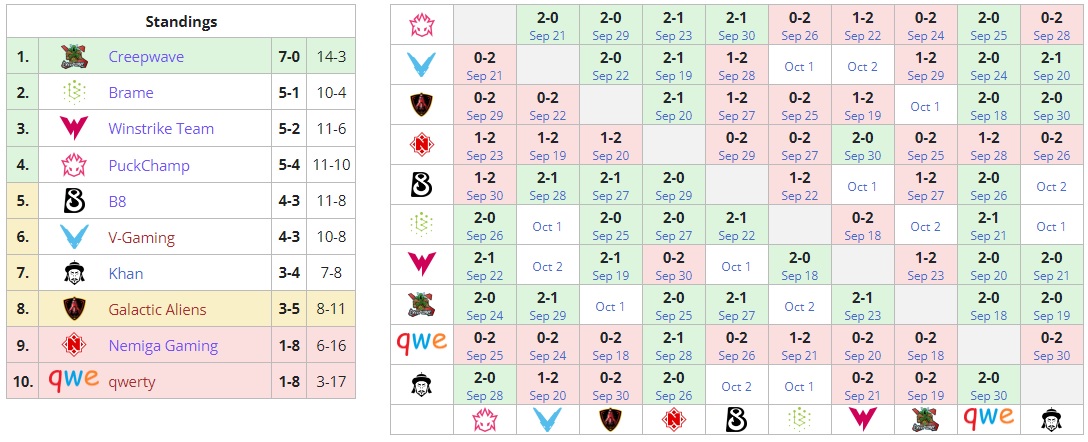This screenshot has width=1088, height=442.
Task: Open the Winstrike Team link
Action: [161, 129]
